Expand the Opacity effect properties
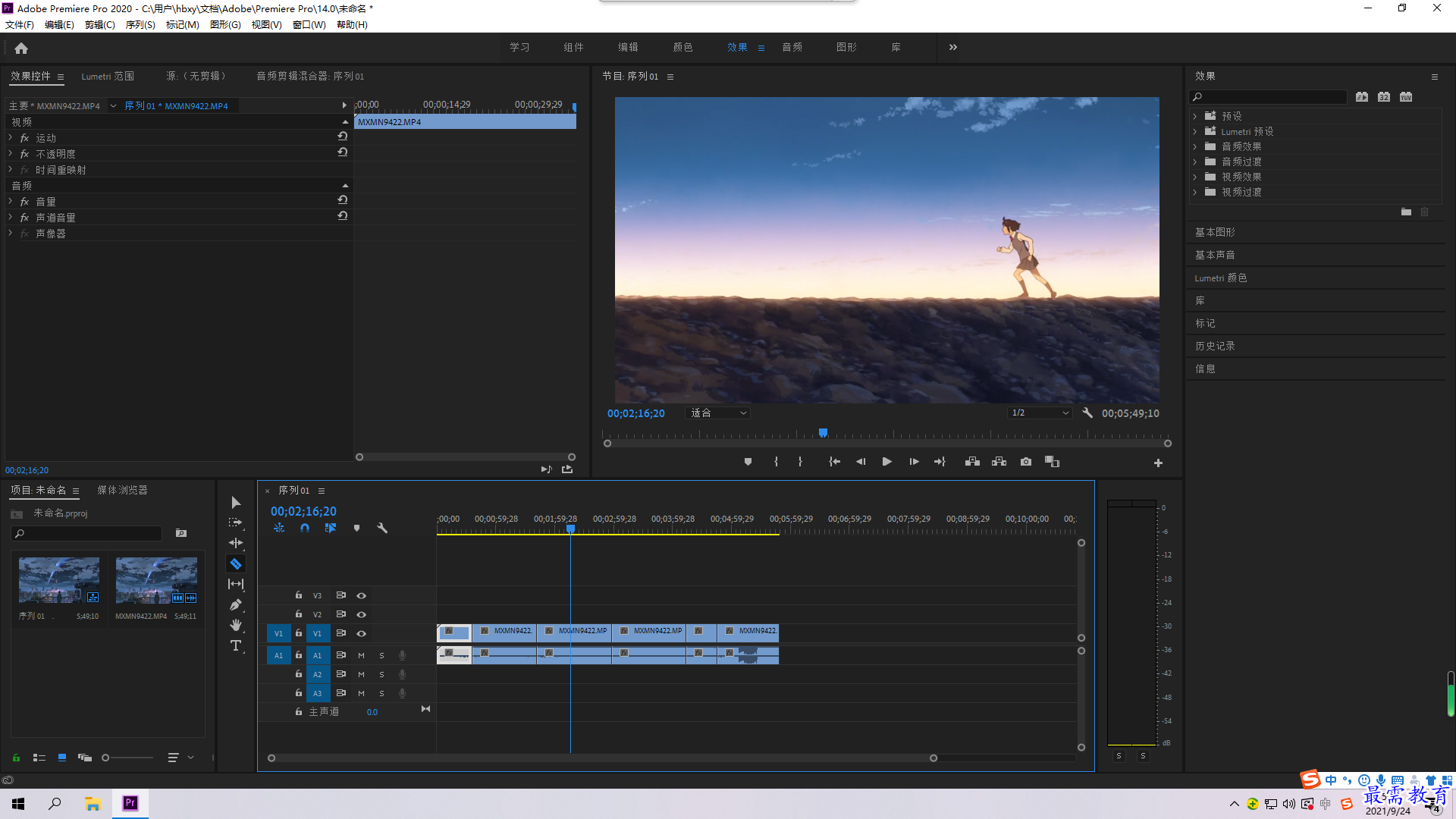 tap(11, 153)
